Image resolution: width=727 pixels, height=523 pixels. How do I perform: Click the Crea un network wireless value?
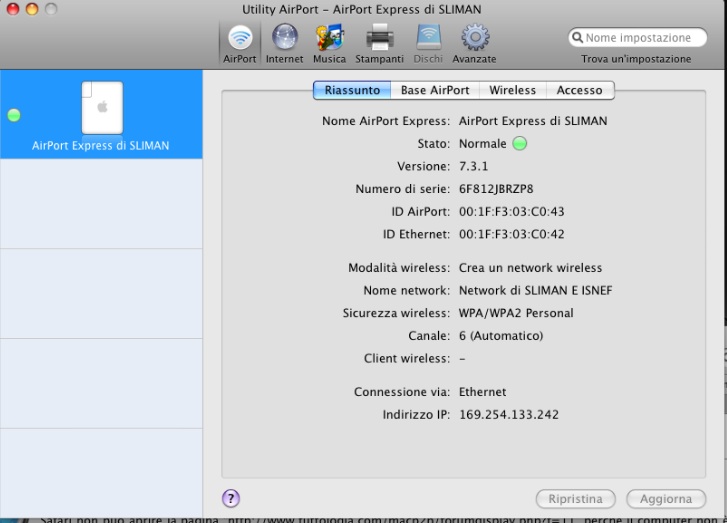(530, 268)
